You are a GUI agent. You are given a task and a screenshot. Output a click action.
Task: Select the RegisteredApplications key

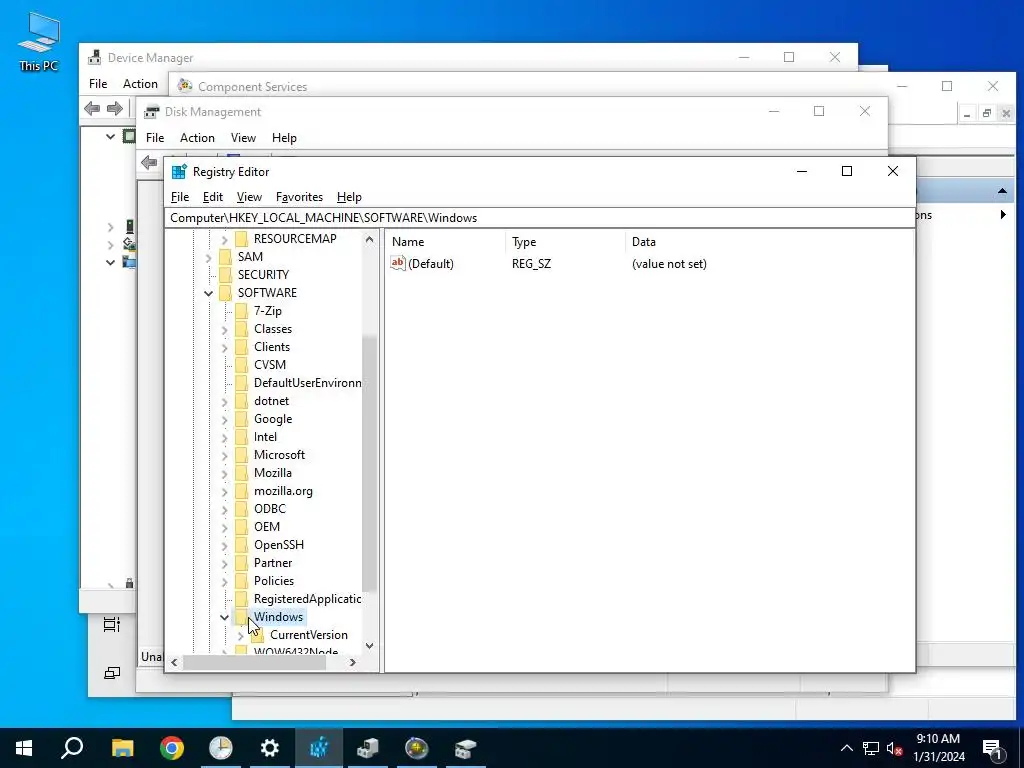(308, 599)
